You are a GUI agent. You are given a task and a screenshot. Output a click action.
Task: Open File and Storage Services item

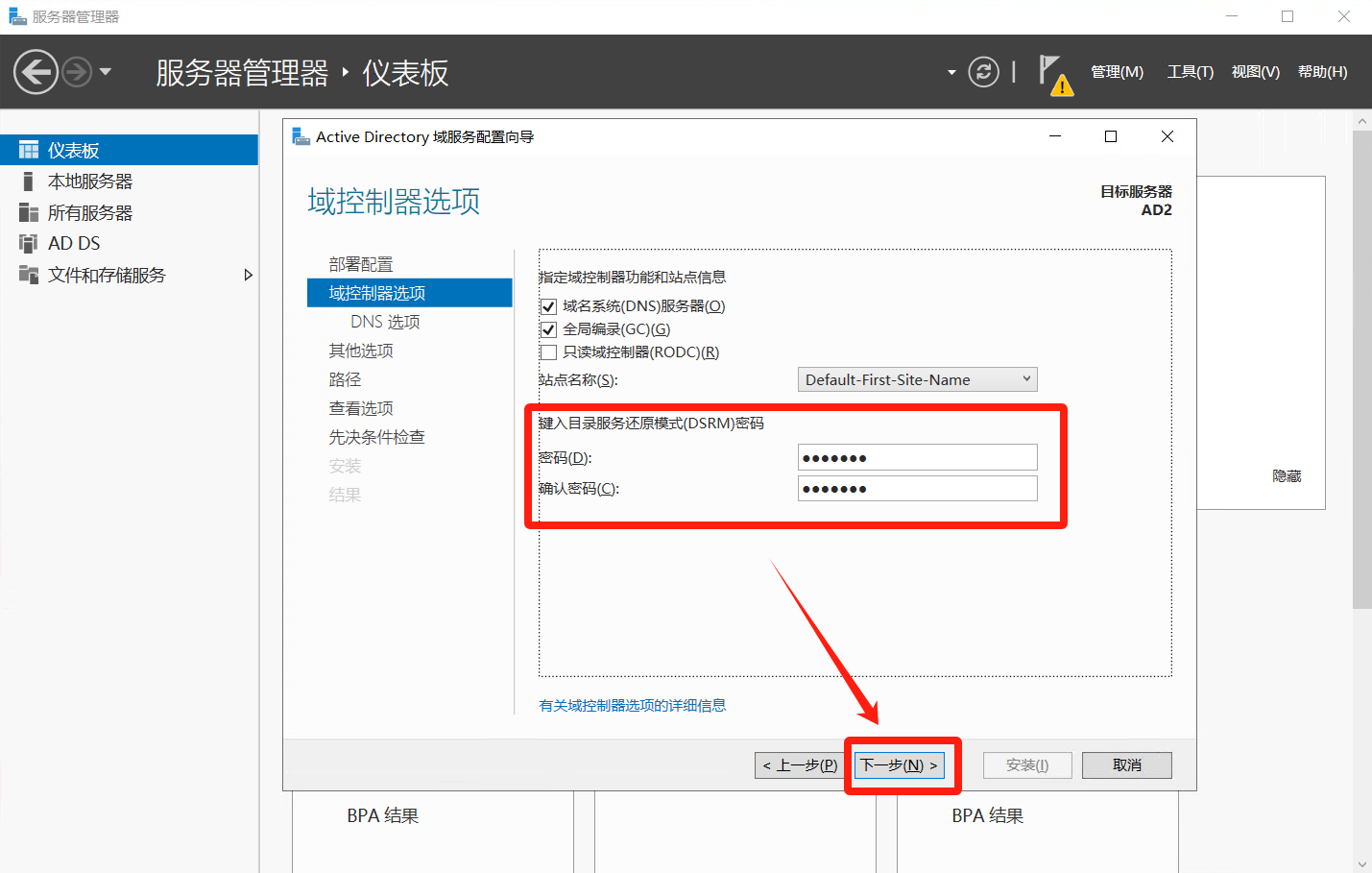[x=107, y=276]
